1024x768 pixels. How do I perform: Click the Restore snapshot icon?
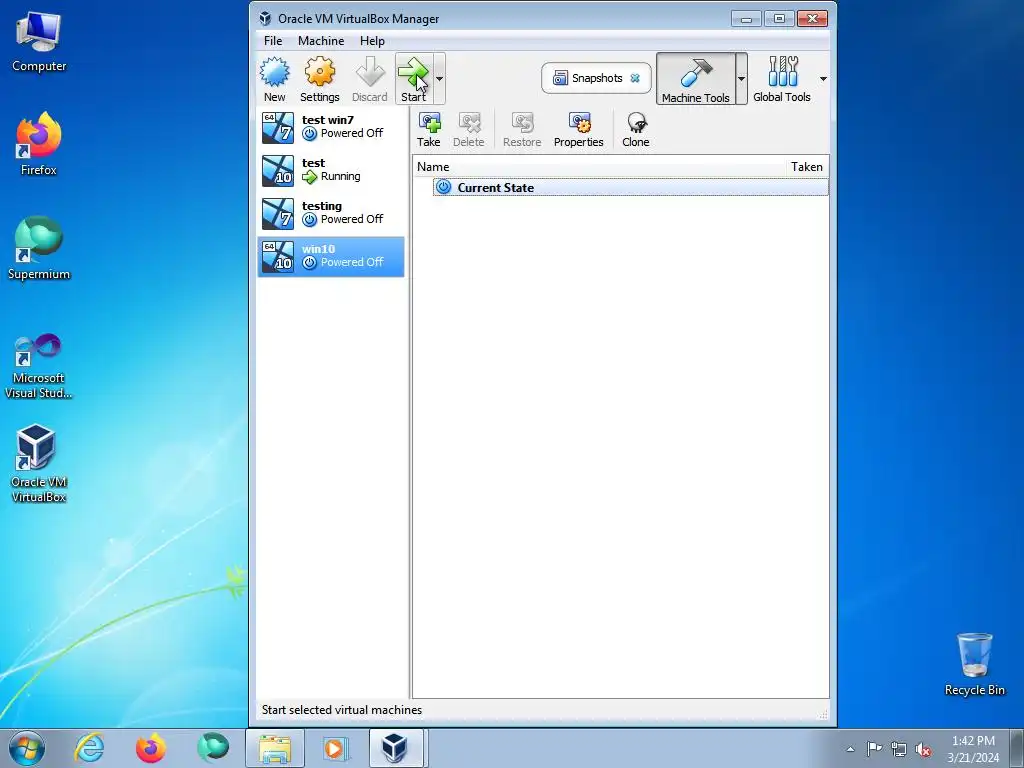pos(522,129)
